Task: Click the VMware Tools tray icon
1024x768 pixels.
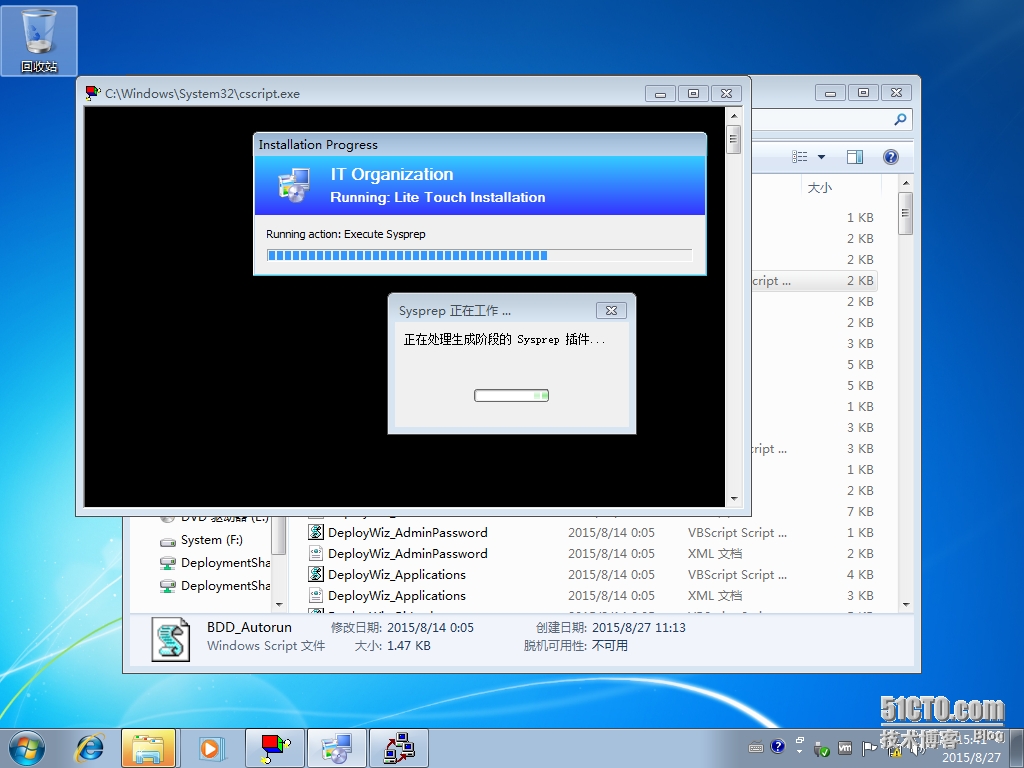Action: click(x=845, y=748)
